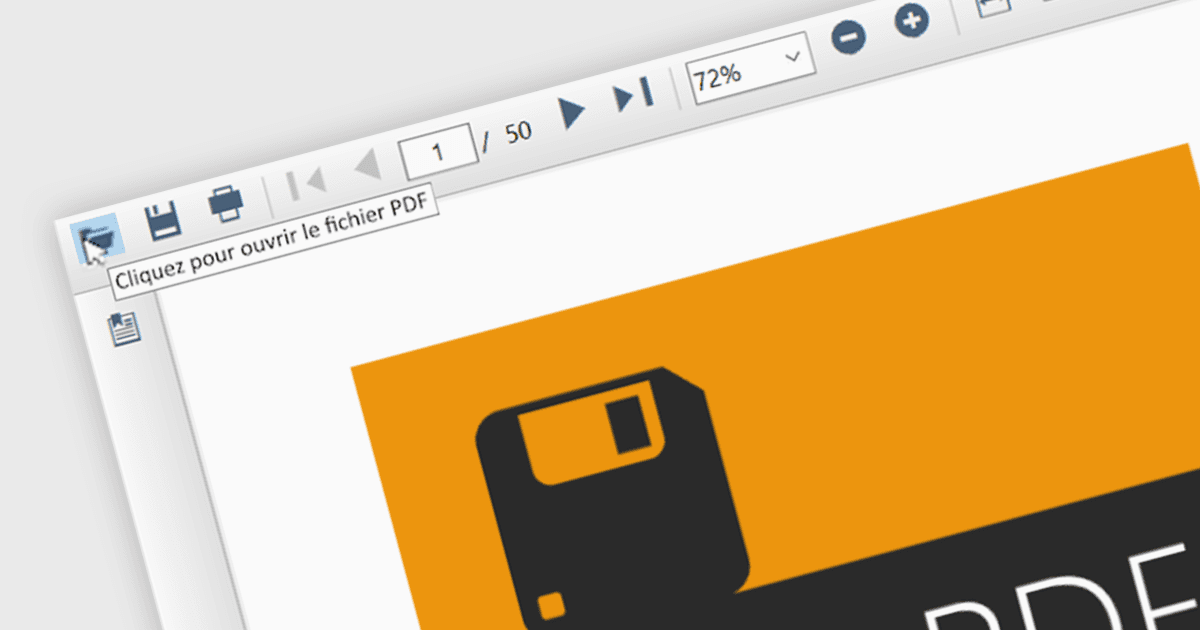Click the floppy disk image on PDF page
Image resolution: width=1200 pixels, height=630 pixels.
coord(612,501)
